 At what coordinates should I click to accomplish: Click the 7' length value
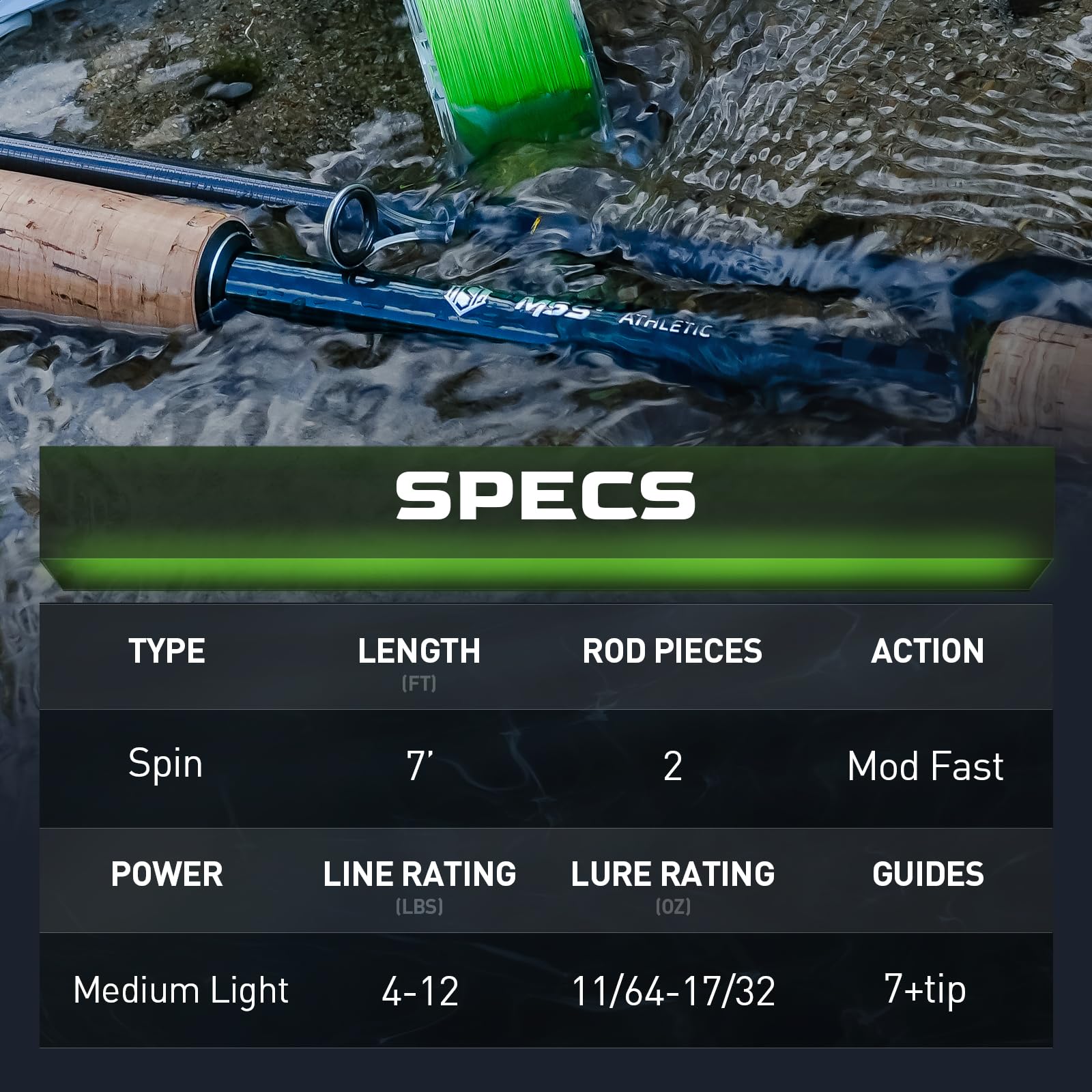click(x=420, y=766)
